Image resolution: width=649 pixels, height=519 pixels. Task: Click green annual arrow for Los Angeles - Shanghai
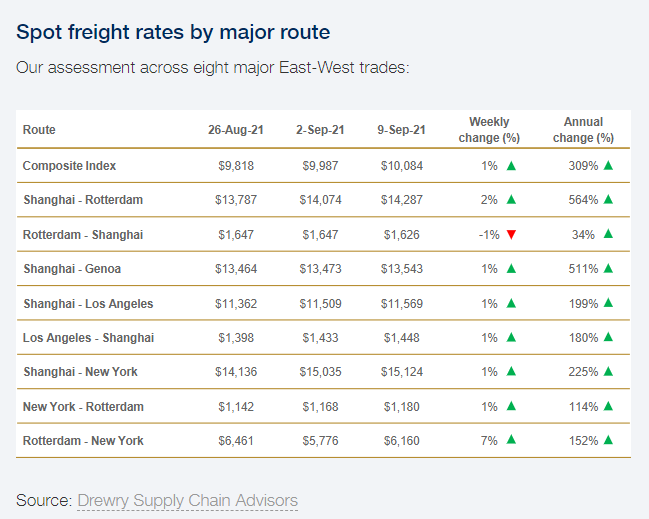pos(608,338)
